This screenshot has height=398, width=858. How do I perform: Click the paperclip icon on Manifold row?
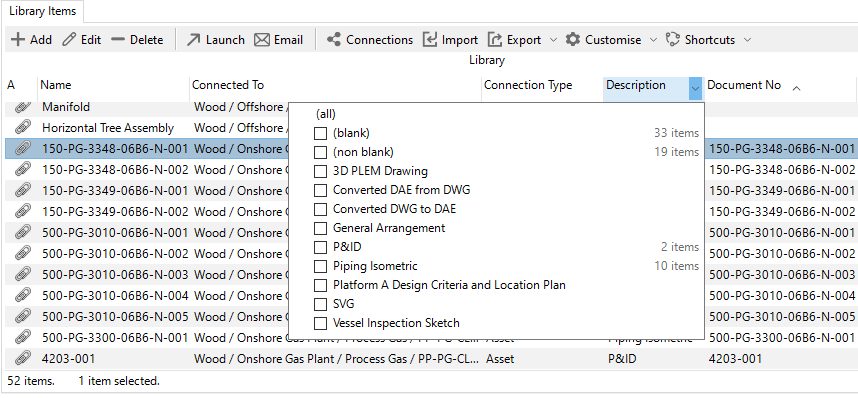pos(22,107)
